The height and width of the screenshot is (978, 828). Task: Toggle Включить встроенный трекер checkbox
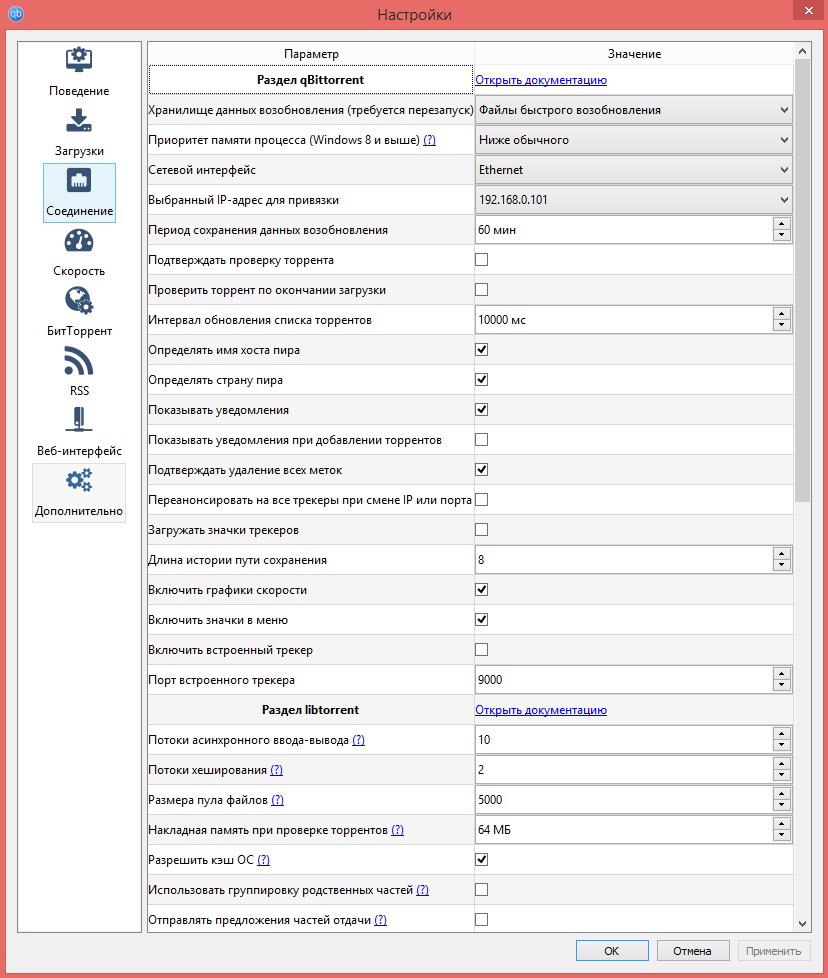click(481, 650)
